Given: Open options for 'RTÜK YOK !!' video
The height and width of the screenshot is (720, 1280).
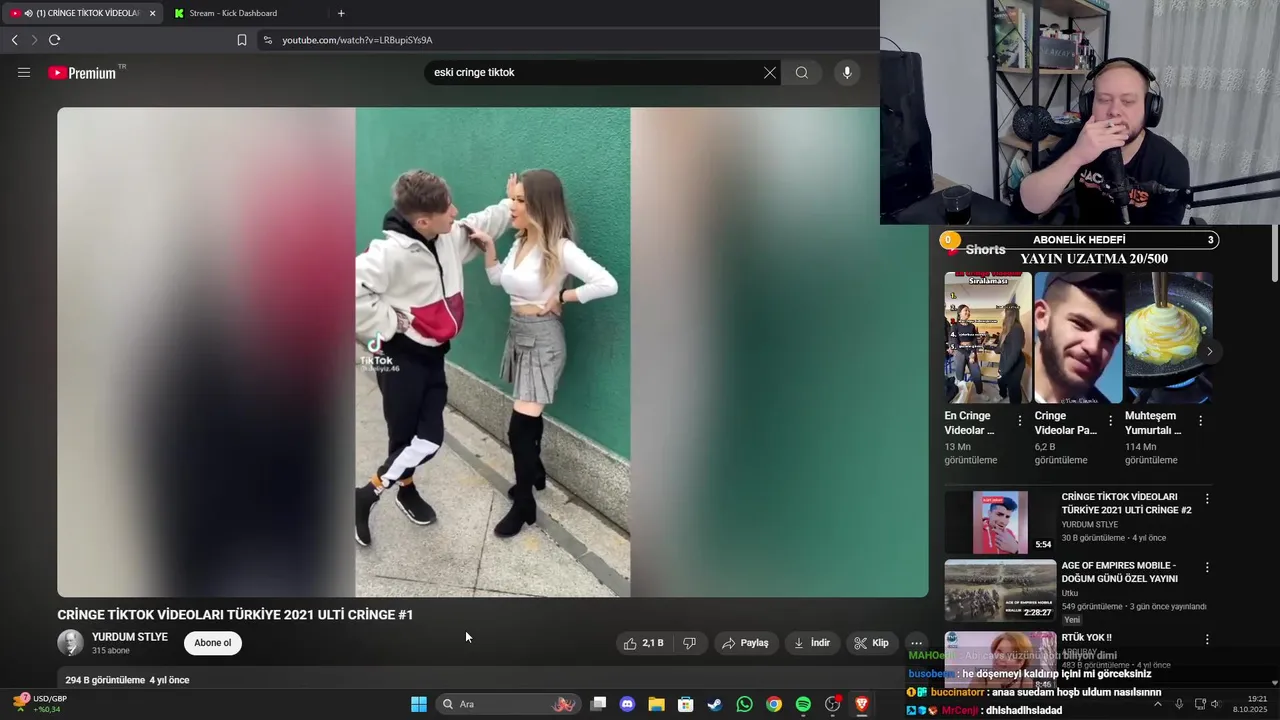Looking at the screenshot, I should pyautogui.click(x=1207, y=639).
